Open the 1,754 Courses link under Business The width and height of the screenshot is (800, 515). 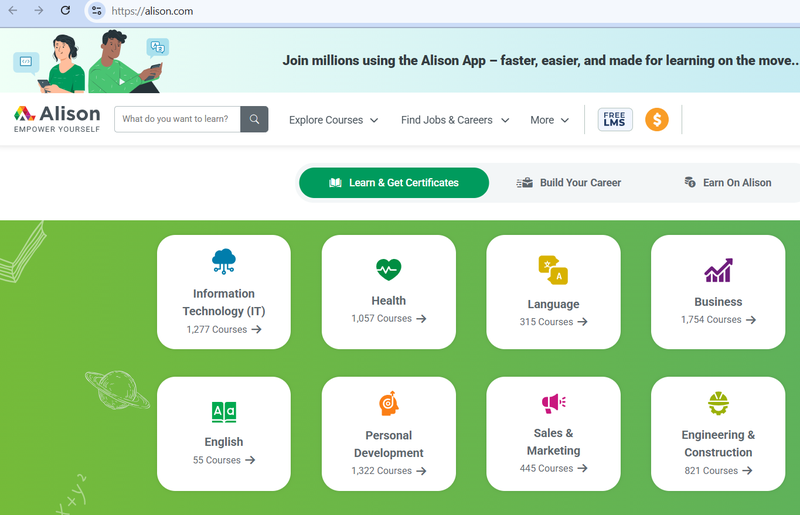tap(718, 320)
